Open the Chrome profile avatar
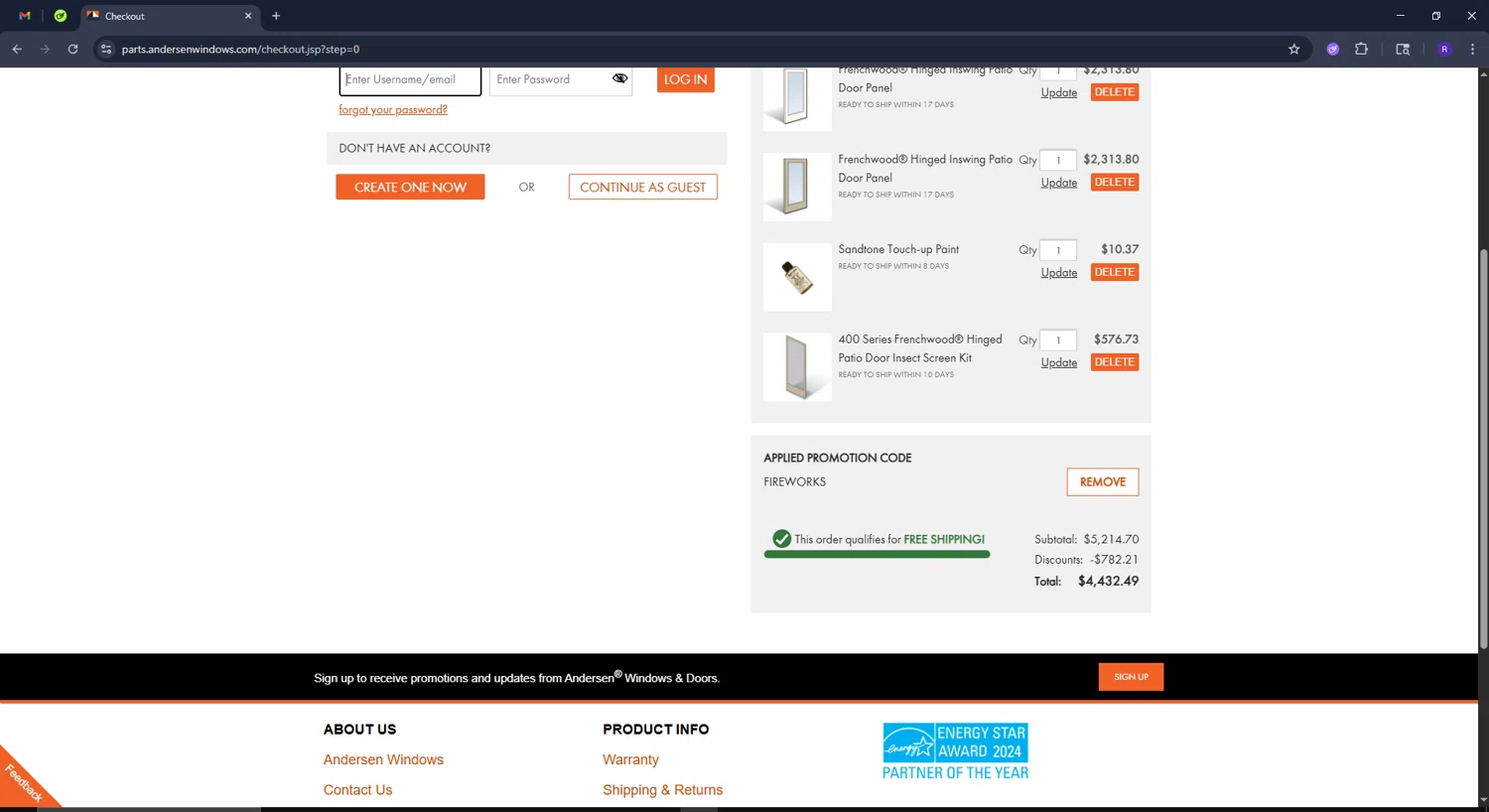This screenshot has height=812, width=1489. 1444,49
